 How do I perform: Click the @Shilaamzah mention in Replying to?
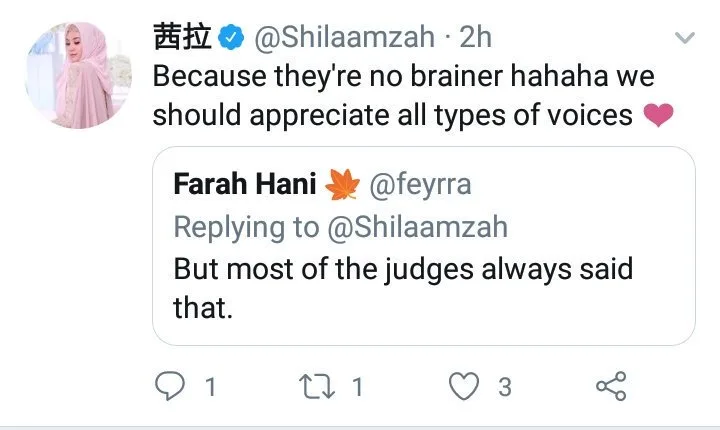point(416,227)
